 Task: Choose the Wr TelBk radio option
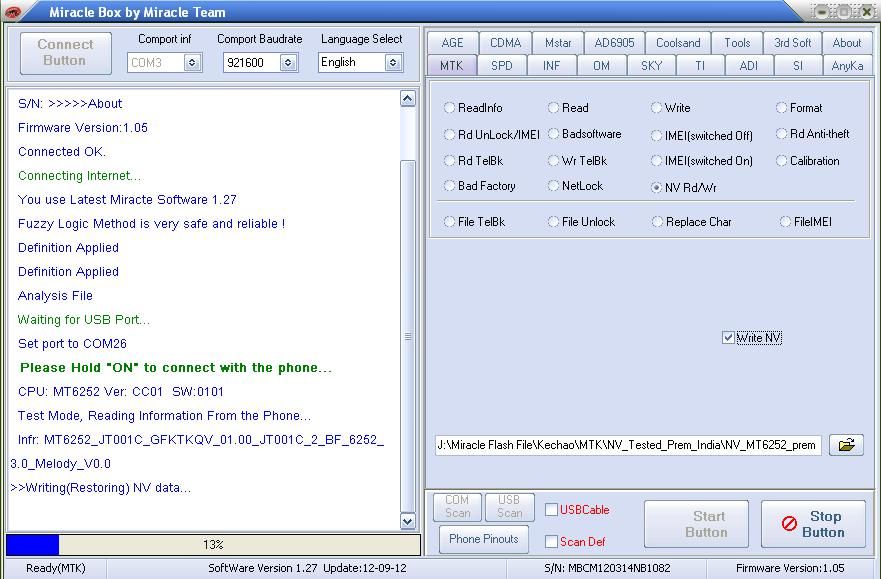pos(553,161)
